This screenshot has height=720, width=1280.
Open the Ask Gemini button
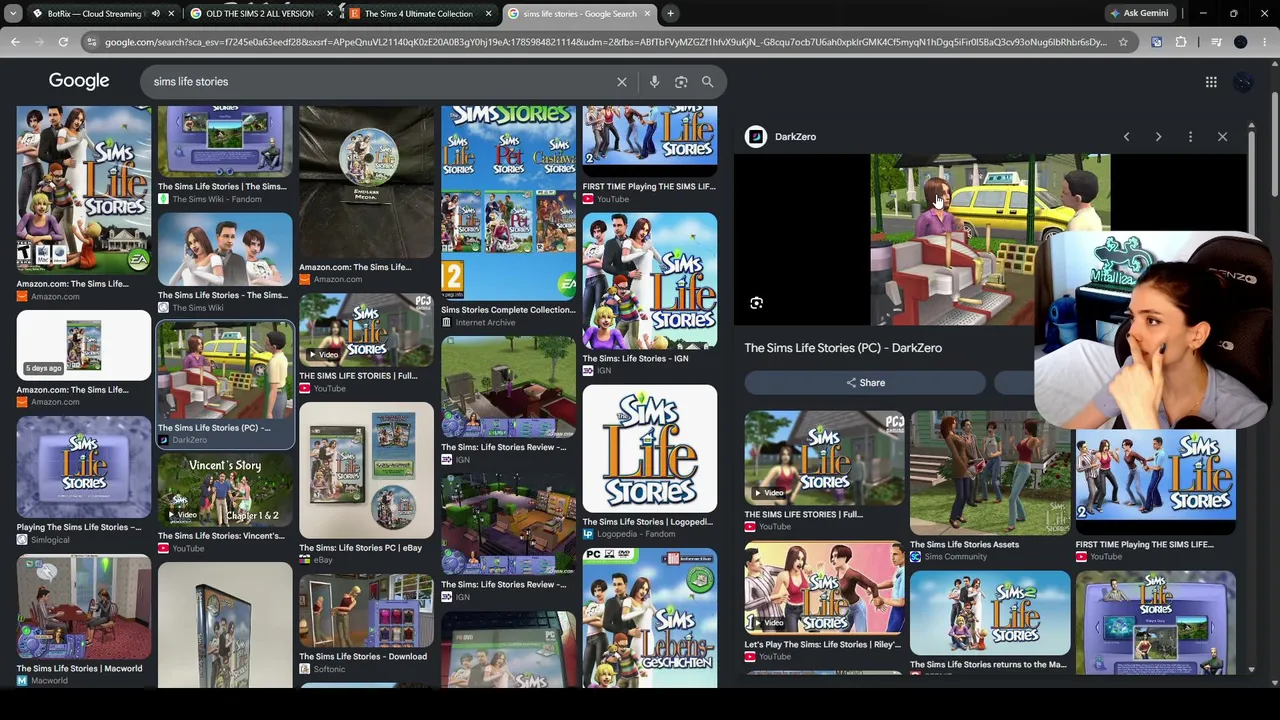tap(1138, 13)
